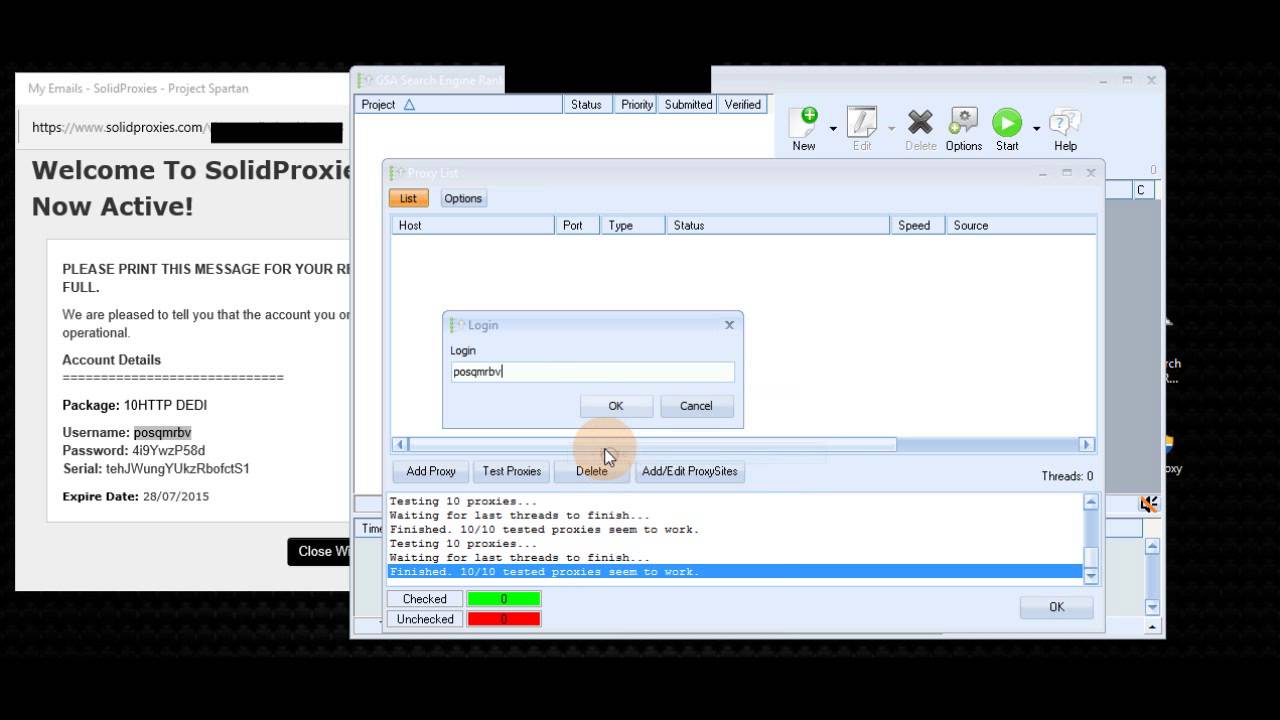Select password text 4i9YwzP58d in email
Image resolution: width=1280 pixels, height=720 pixels.
pos(169,451)
